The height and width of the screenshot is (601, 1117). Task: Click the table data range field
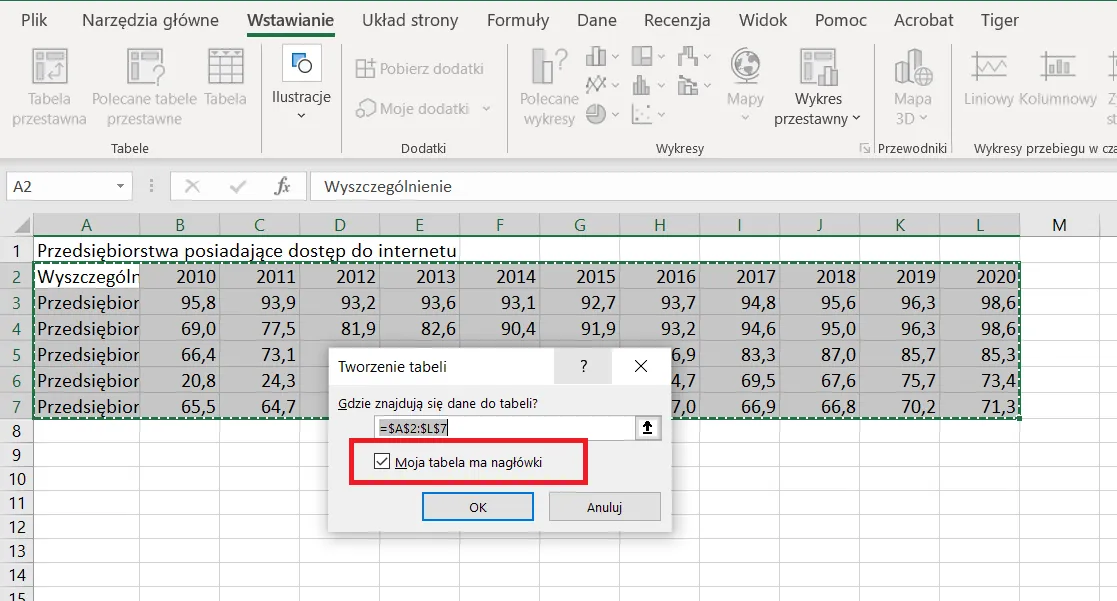[505, 428]
